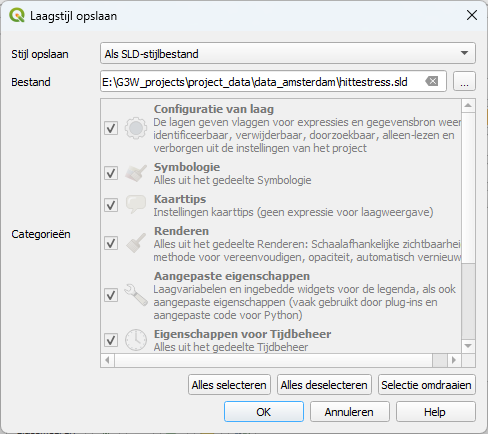Click the wrench icon for Aangepaste eigenschappen
488x434 pixels.
pos(136,295)
